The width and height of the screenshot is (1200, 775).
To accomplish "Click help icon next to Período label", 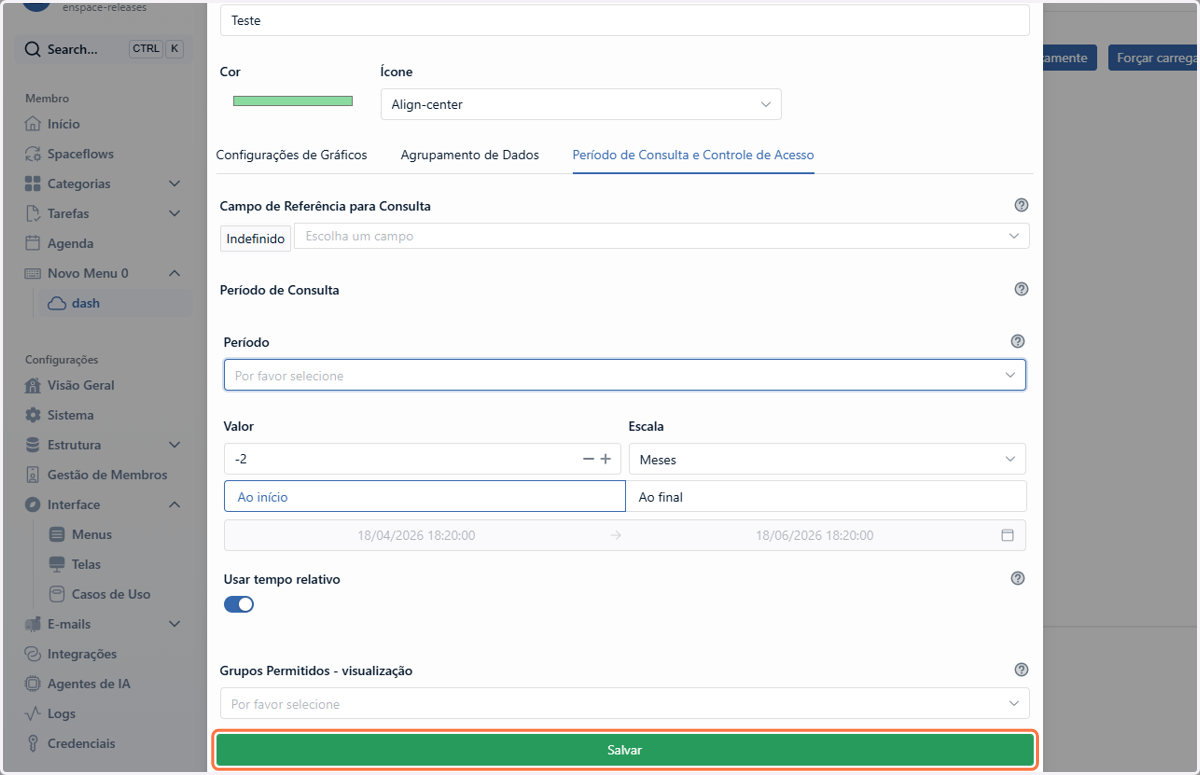I will click(x=1018, y=341).
